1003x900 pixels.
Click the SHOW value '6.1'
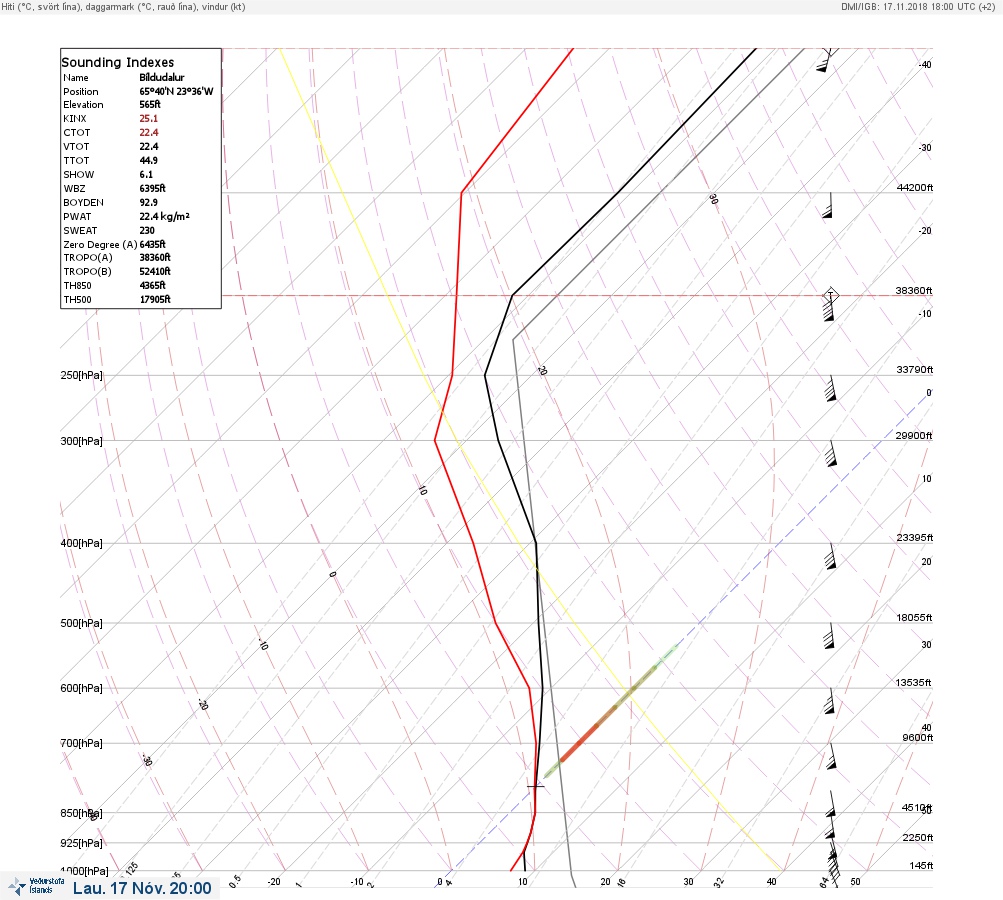point(146,175)
